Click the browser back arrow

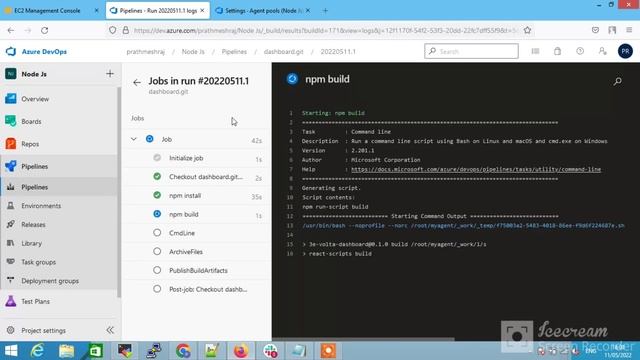tap(11, 30)
